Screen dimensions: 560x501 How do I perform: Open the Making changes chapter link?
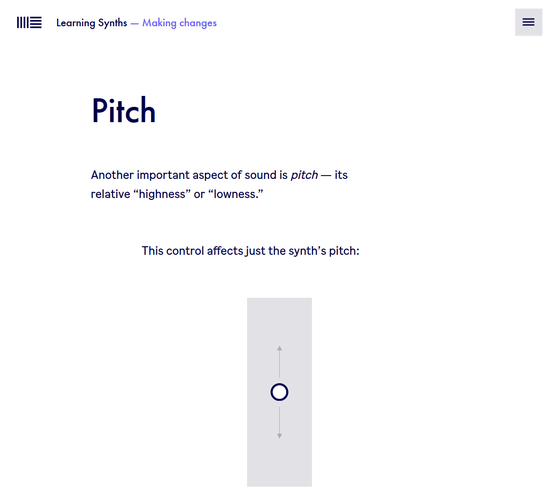(179, 23)
